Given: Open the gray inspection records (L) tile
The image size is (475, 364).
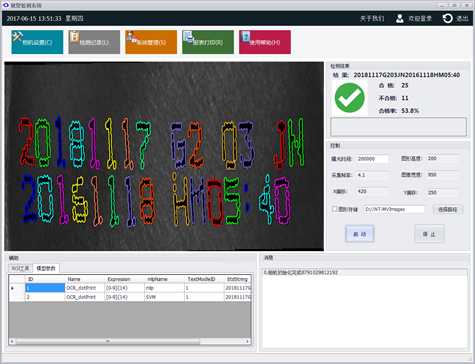Looking at the screenshot, I should pyautogui.click(x=94, y=42).
